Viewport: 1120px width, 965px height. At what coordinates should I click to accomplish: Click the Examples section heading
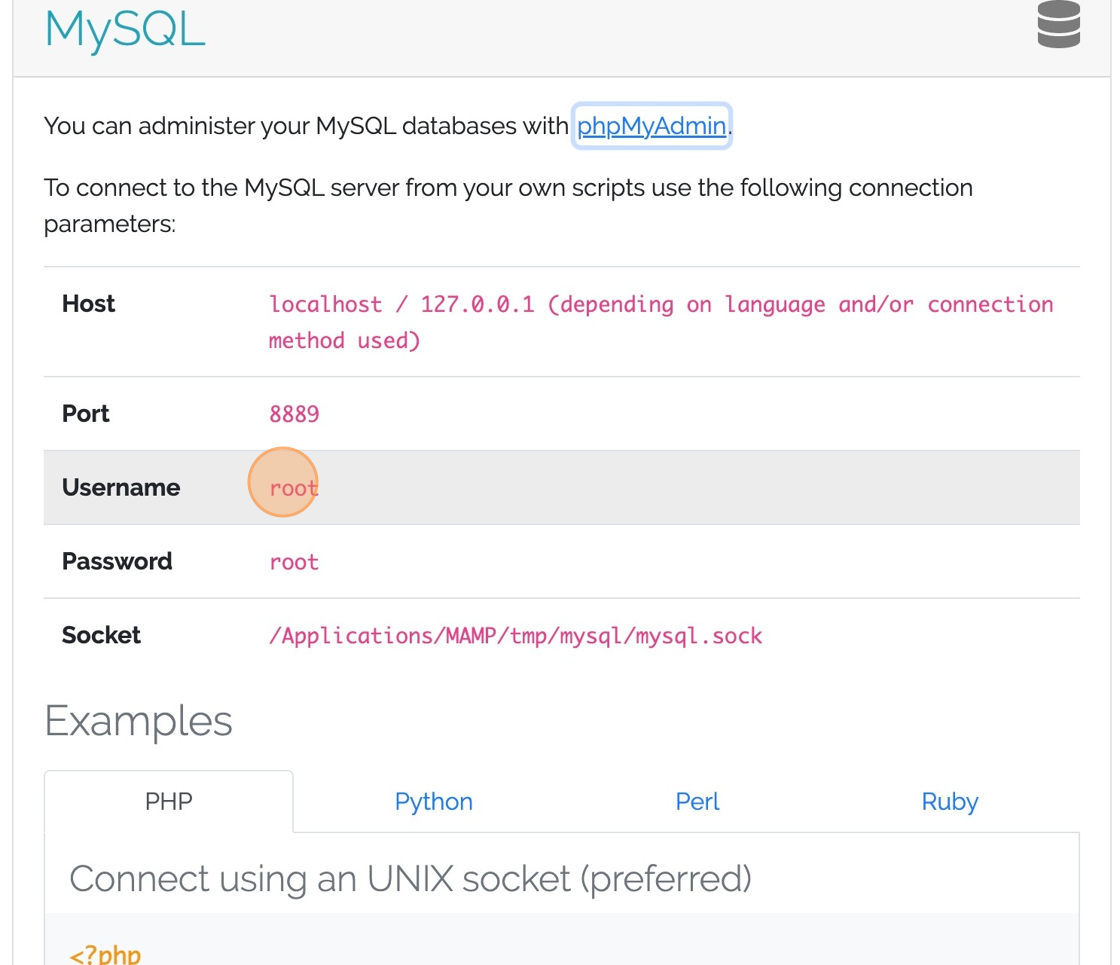pyautogui.click(x=138, y=721)
